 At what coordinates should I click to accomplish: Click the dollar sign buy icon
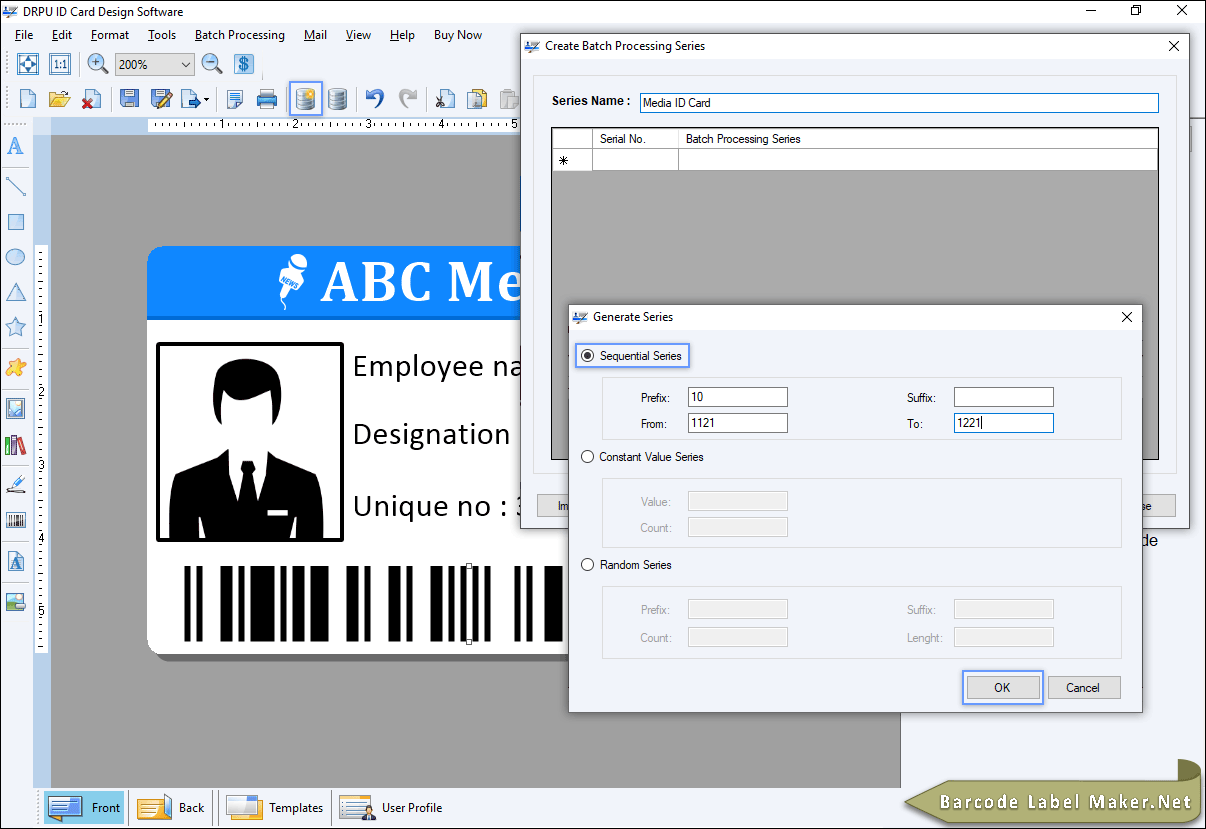pos(244,64)
